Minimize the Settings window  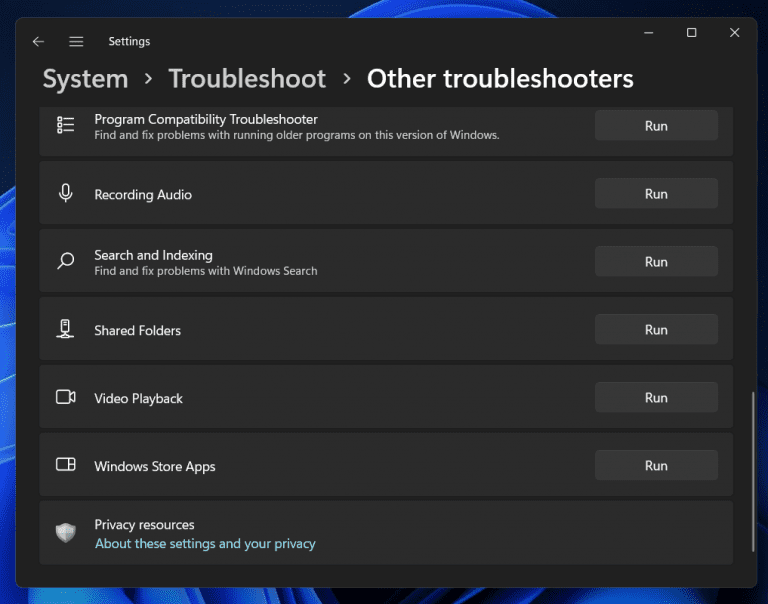pyautogui.click(x=648, y=33)
